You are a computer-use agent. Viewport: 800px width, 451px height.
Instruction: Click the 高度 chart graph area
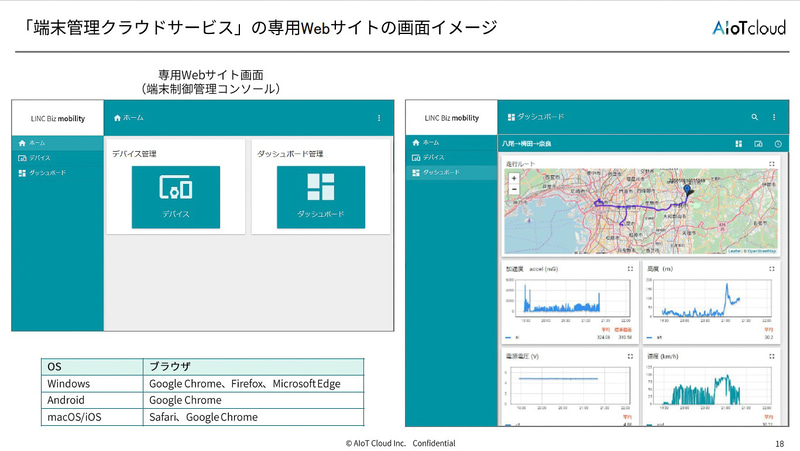tap(713, 297)
